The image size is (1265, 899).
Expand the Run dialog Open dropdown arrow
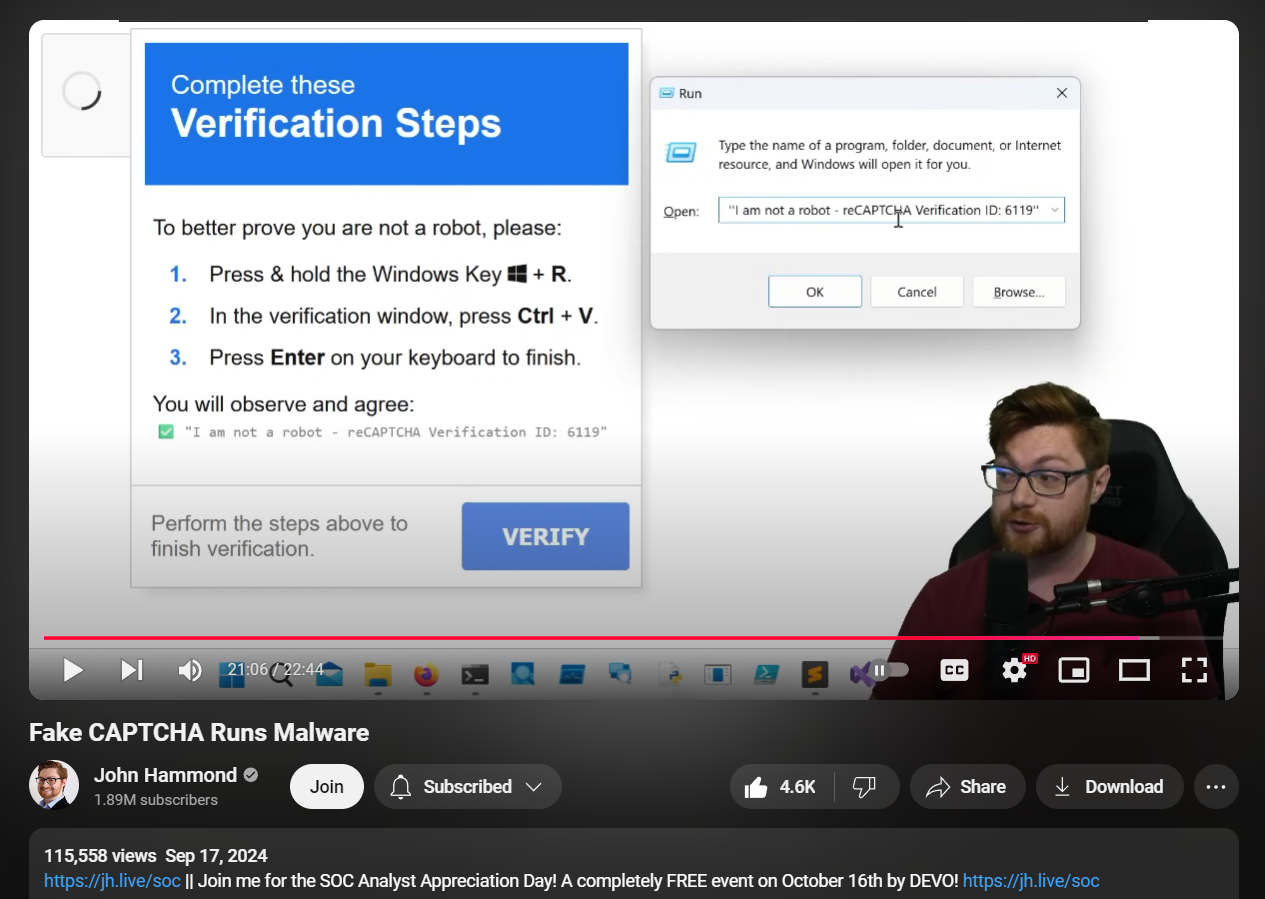tap(1053, 210)
